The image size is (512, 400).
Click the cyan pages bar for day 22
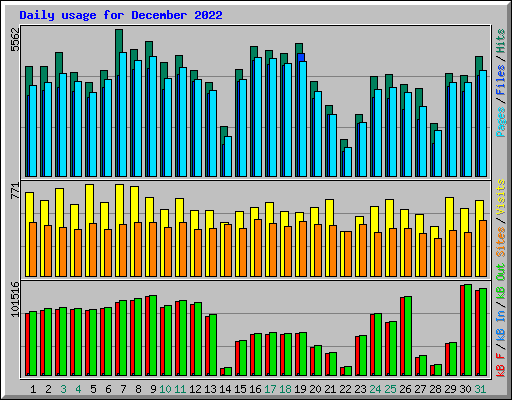[348, 162]
